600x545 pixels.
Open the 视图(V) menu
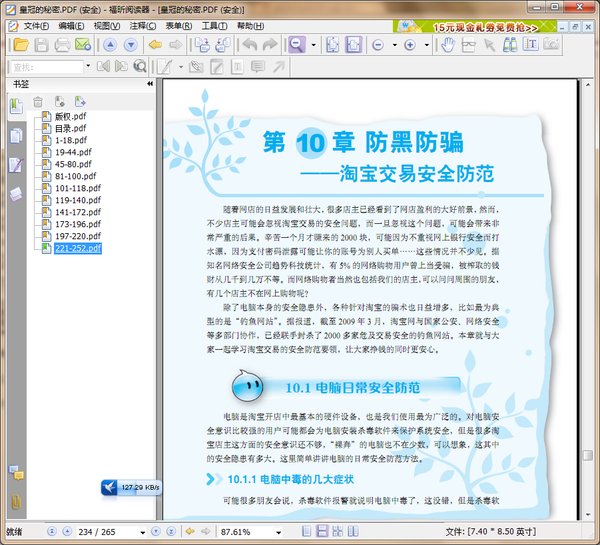coord(107,26)
